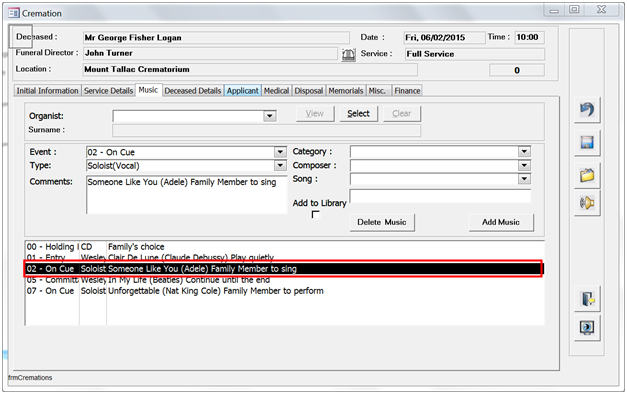Expand the Song dropdown
Viewport: 627px width, 394px height.
pyautogui.click(x=524, y=179)
